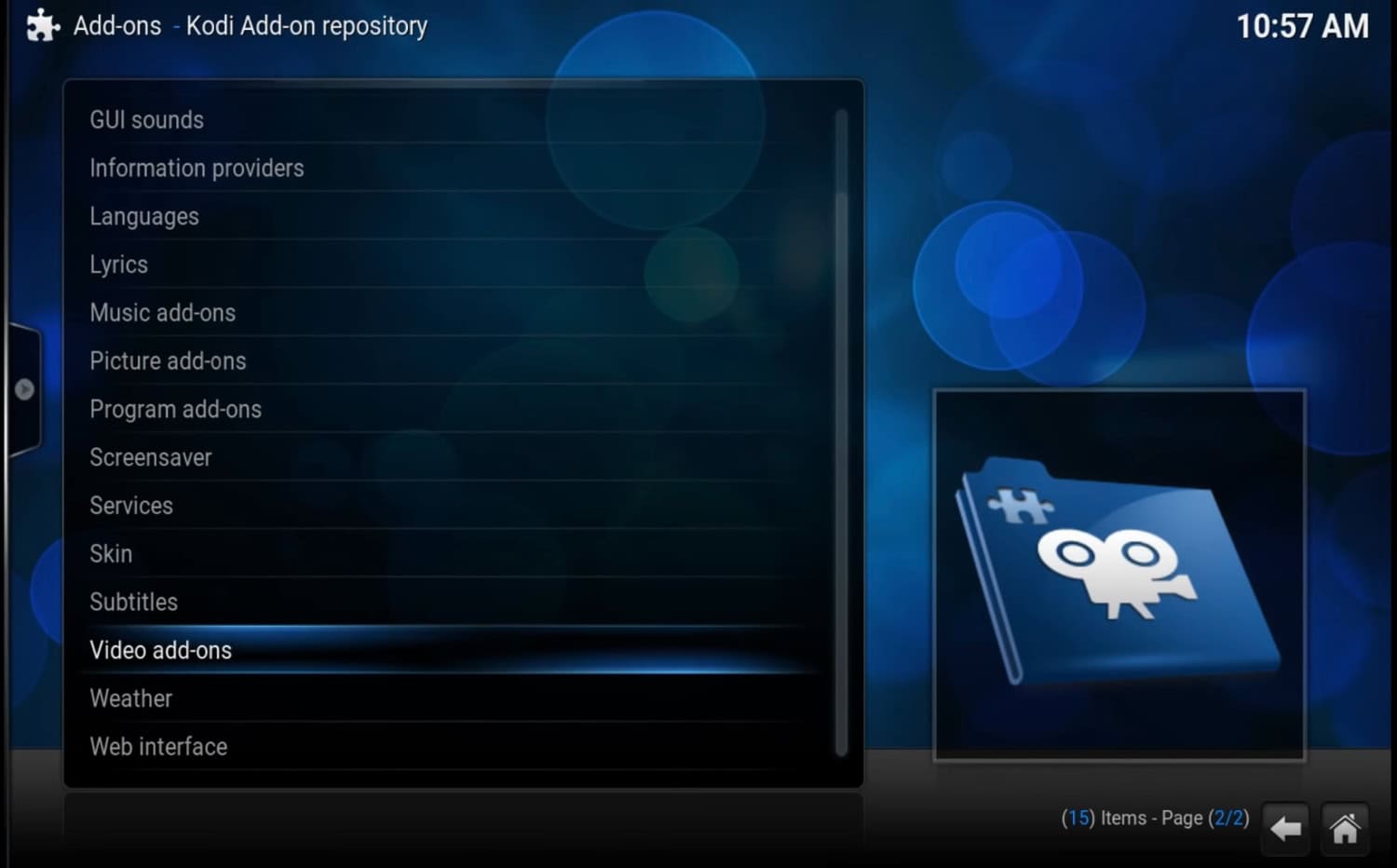1397x868 pixels.
Task: Open Picture add-ons
Action: point(454,361)
